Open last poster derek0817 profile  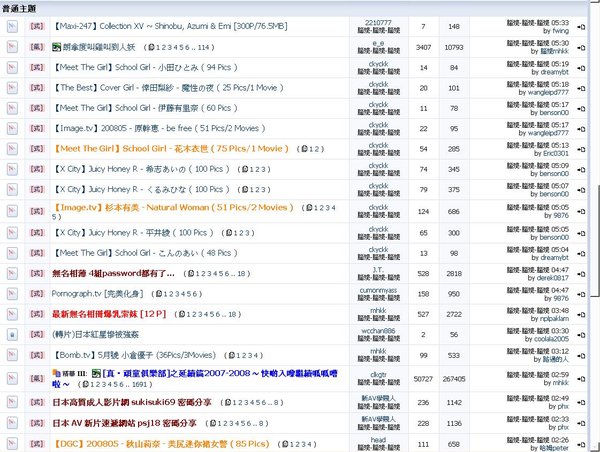(553, 278)
